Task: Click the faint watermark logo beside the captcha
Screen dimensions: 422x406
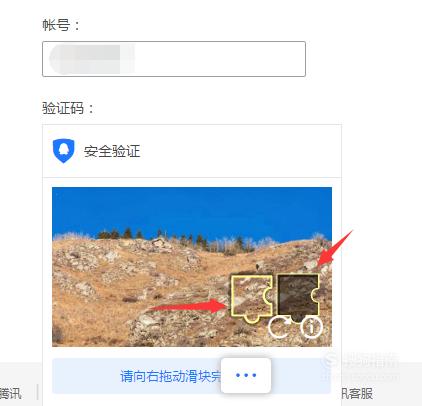Action: click(x=362, y=366)
